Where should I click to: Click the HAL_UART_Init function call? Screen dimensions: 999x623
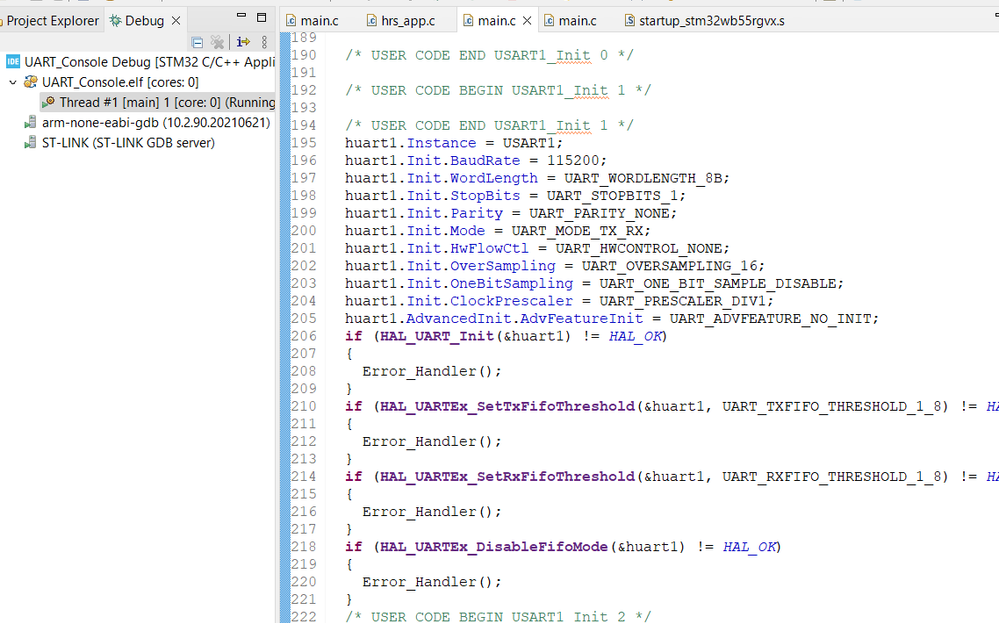click(x=437, y=336)
